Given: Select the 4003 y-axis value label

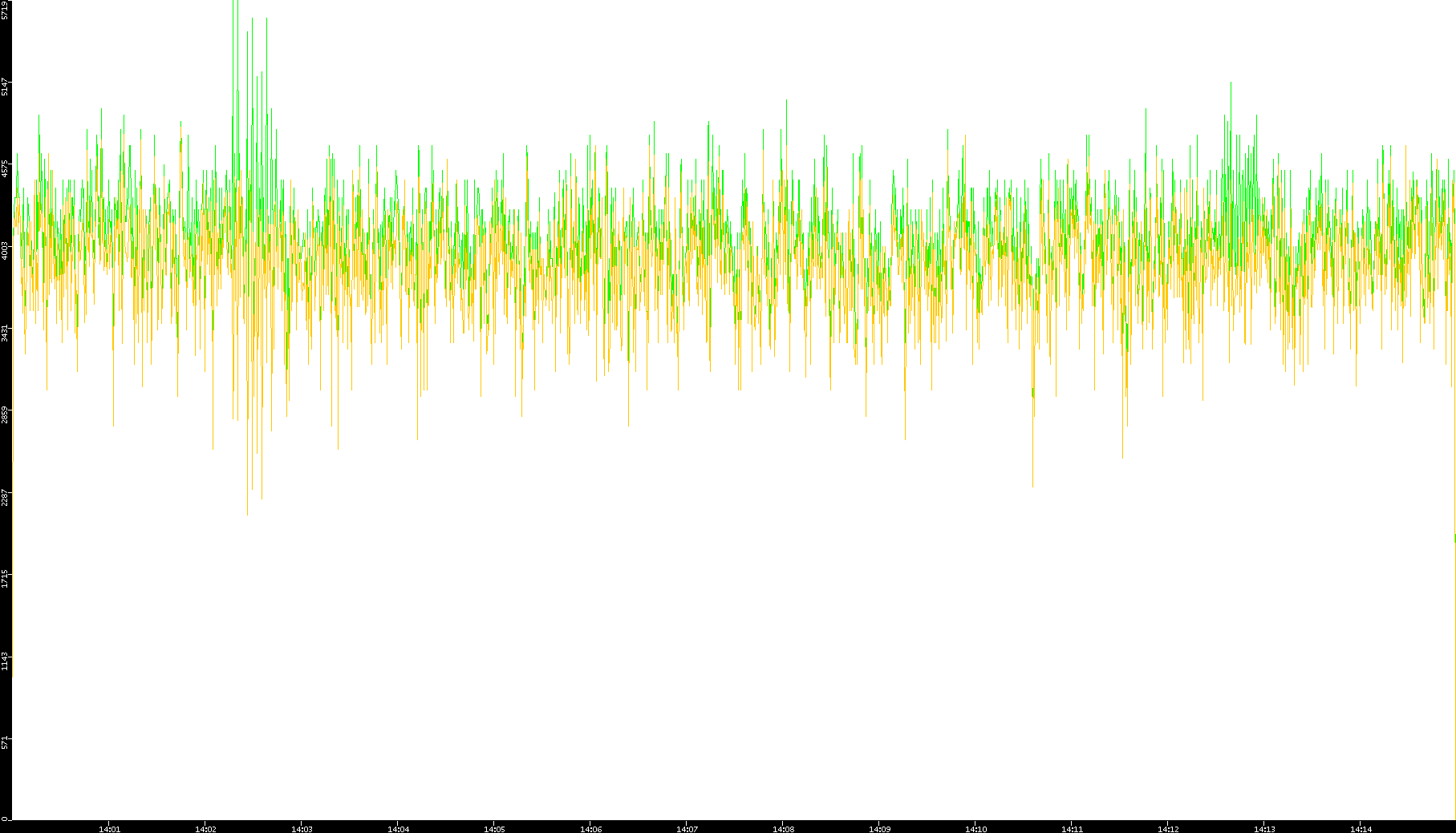Looking at the screenshot, I should coord(5,250).
